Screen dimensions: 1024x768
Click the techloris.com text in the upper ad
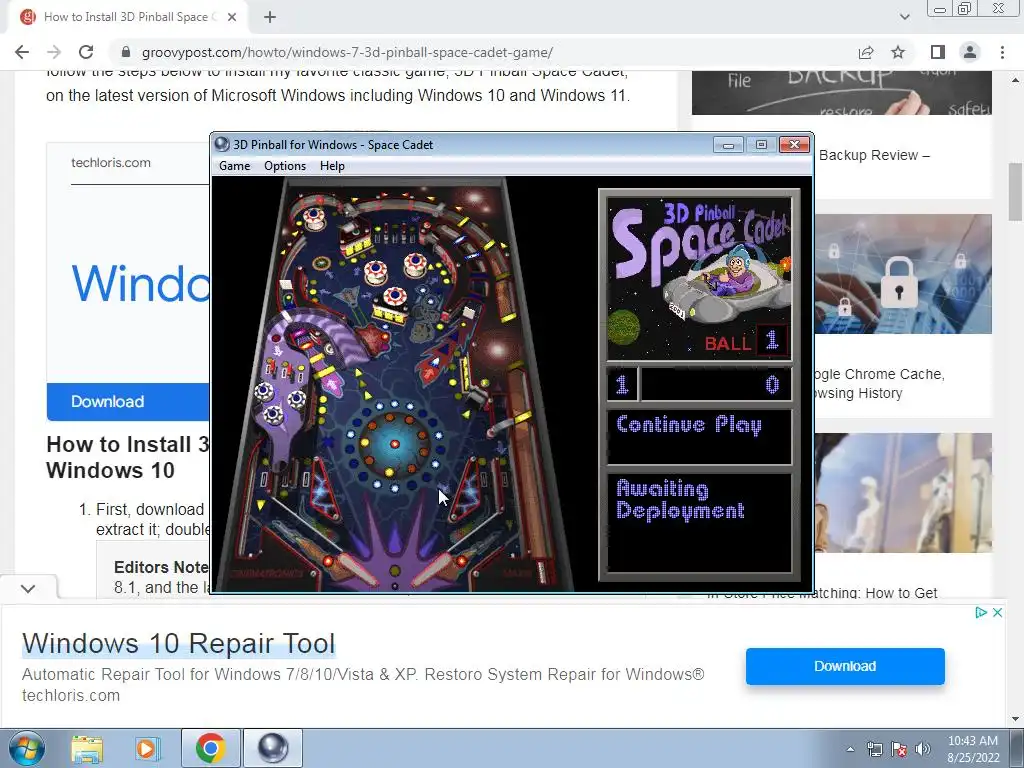[x=110, y=163]
